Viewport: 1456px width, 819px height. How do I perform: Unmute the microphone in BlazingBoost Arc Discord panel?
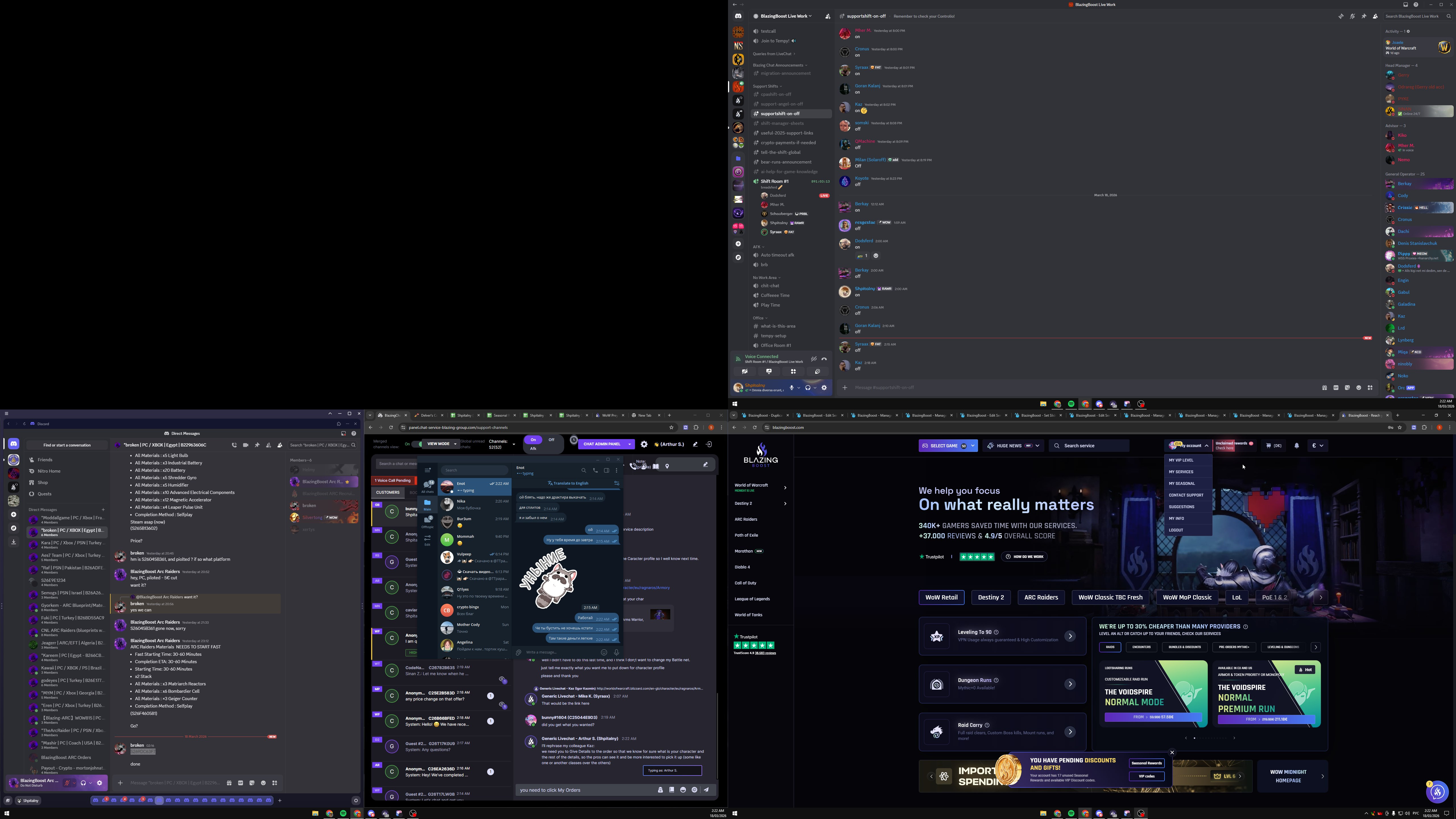pos(67,783)
